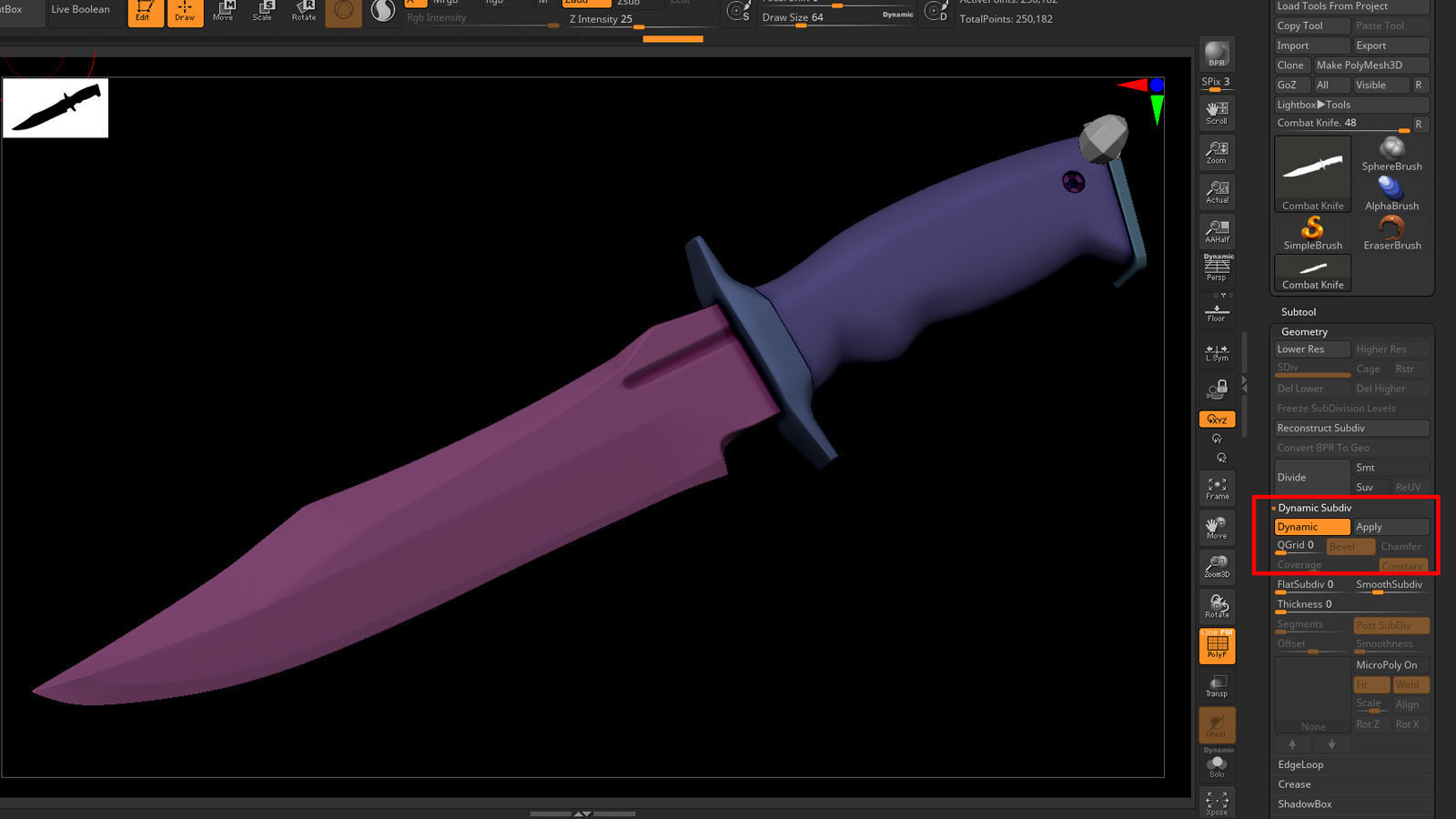Activate Draw mode in top shelf
The height and width of the screenshot is (819, 1456).
click(185, 12)
